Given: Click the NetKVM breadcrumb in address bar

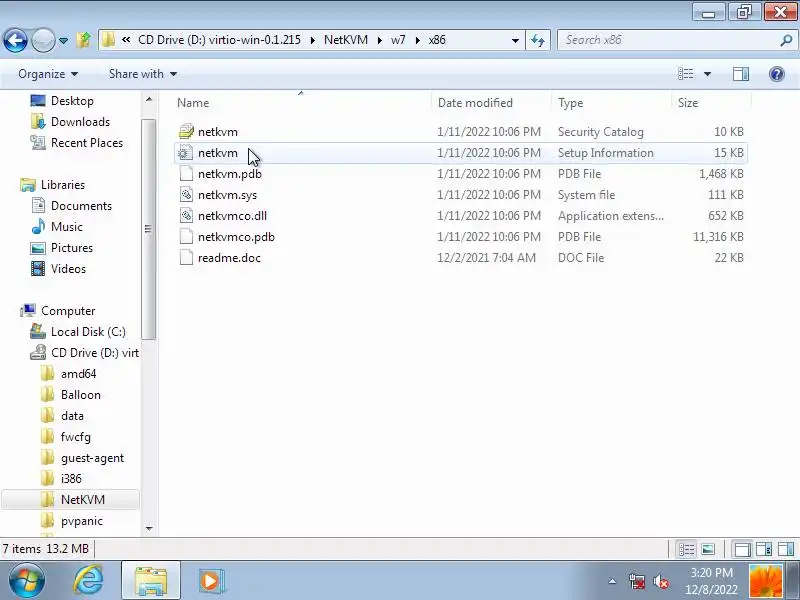Looking at the screenshot, I should [x=345, y=40].
